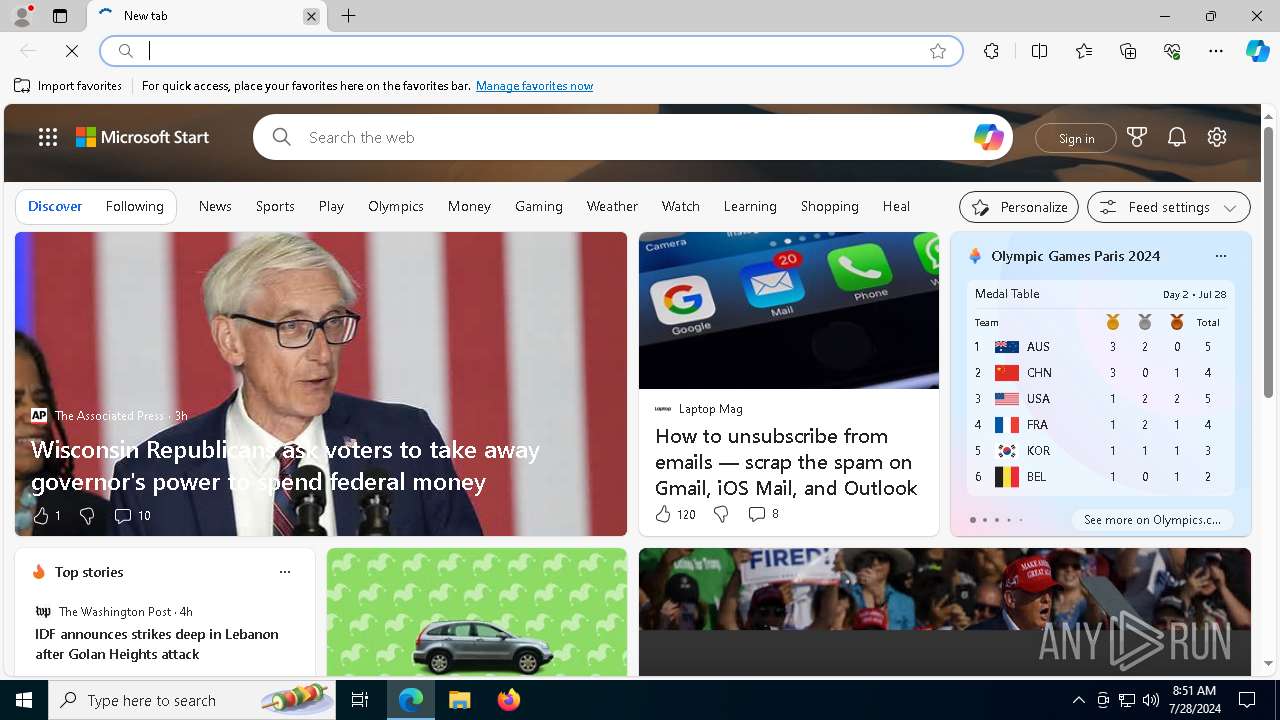Image resolution: width=1280 pixels, height=720 pixels.
Task: Open IDF announces strikes story
Action: click(x=157, y=644)
